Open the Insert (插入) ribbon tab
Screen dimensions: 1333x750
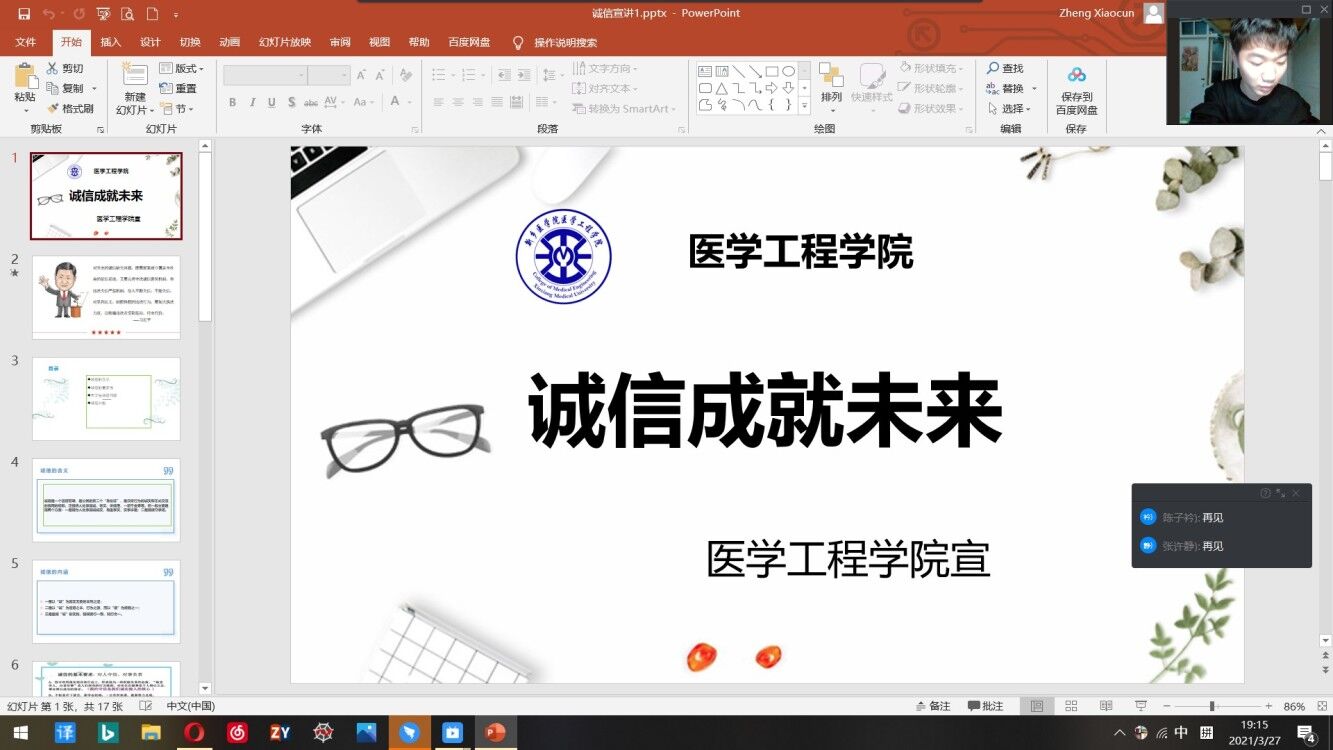click(110, 42)
